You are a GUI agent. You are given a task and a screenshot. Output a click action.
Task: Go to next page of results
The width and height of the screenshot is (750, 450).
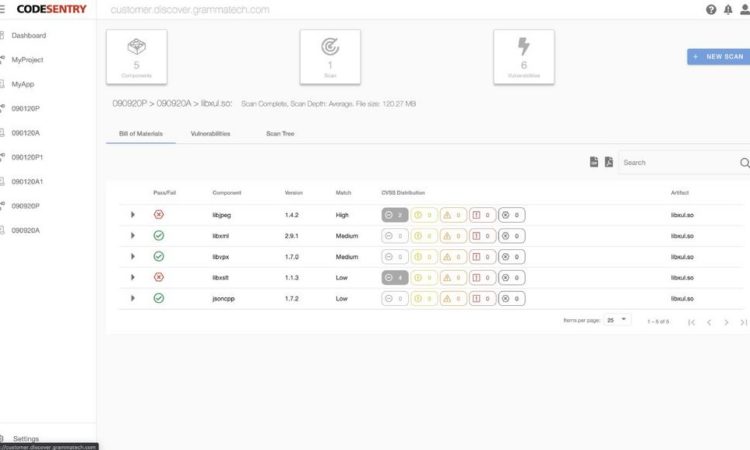tap(727, 322)
